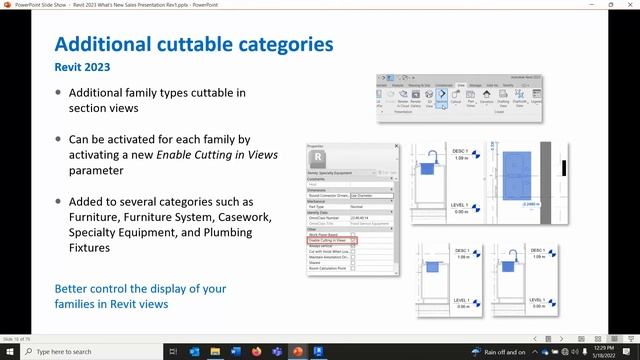
Task: Click the 'Slide 10 of 79' status text
Action: (16, 339)
